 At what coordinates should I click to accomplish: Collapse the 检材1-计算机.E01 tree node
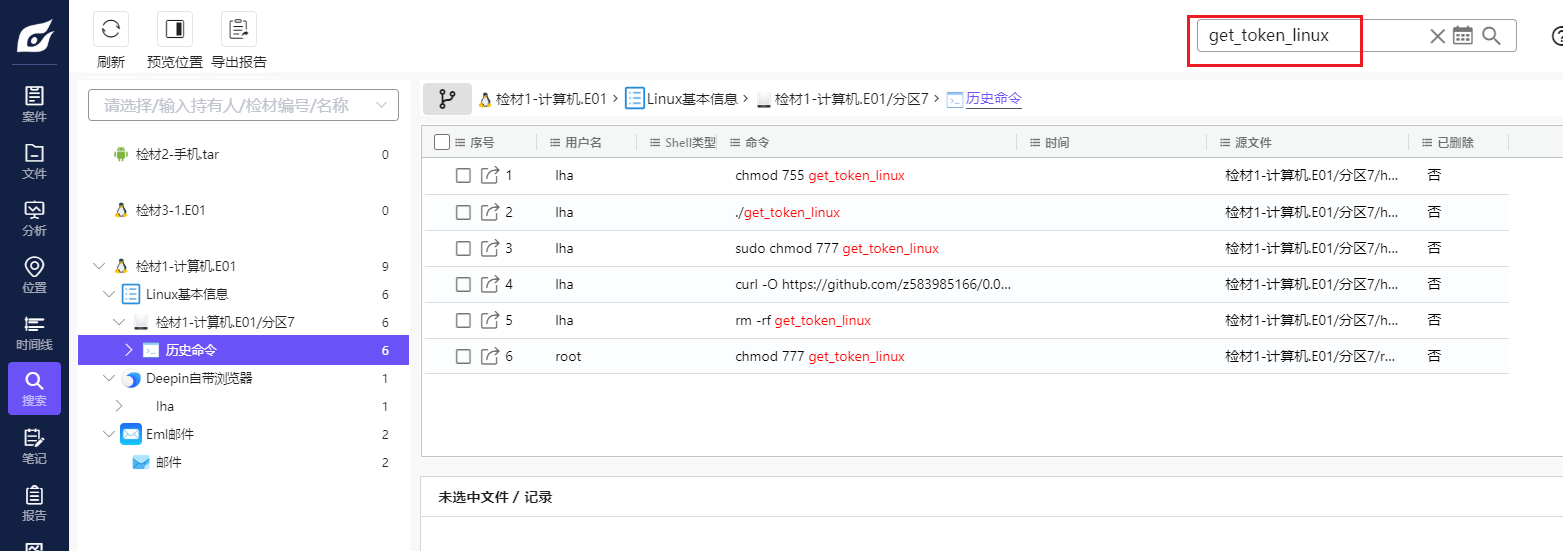tap(98, 267)
